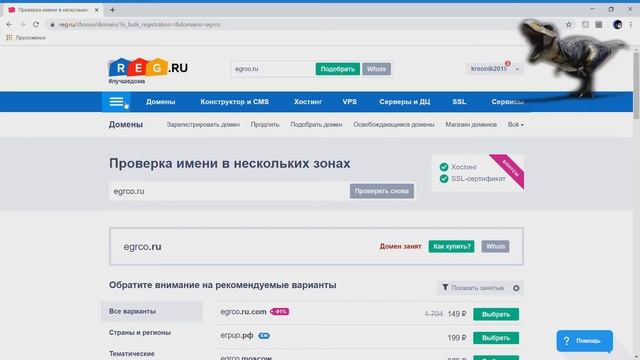Image resolution: width=640 pixels, height=360 pixels.
Task: Open new browser tab with plus
Action: click(112, 10)
